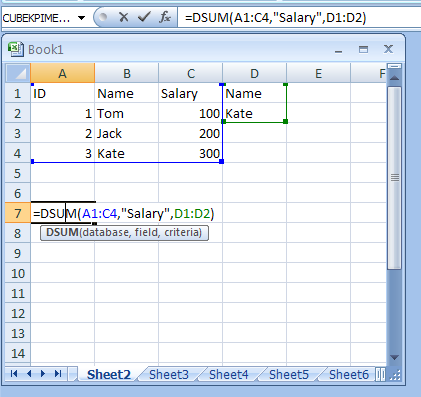
Task: Click inside the formula bar text
Action: pos(275,17)
